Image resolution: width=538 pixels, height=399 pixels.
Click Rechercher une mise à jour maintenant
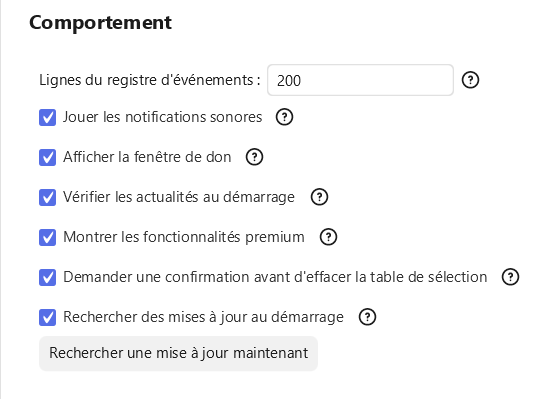178,353
